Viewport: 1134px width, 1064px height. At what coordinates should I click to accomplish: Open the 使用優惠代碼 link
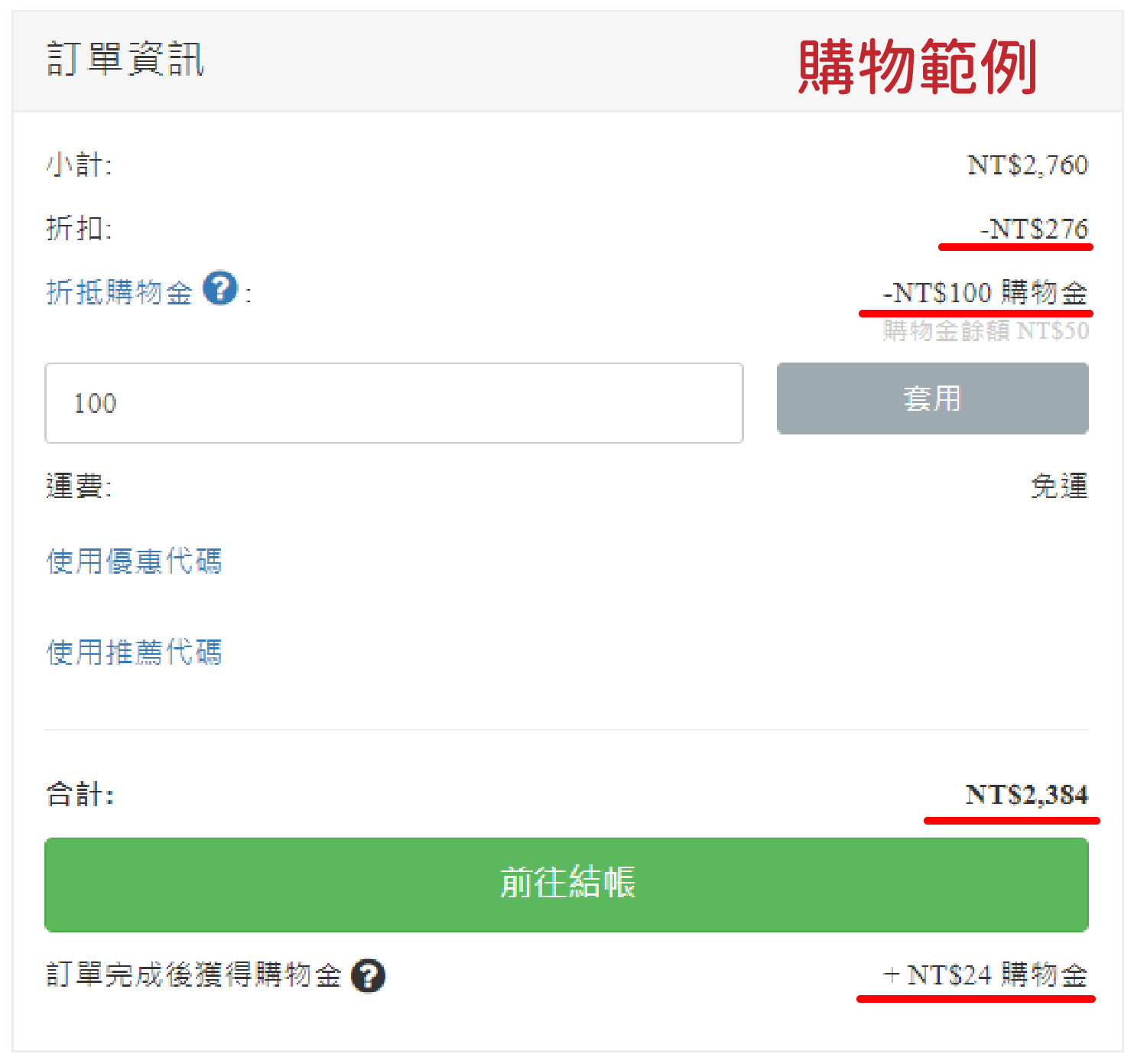point(134,561)
